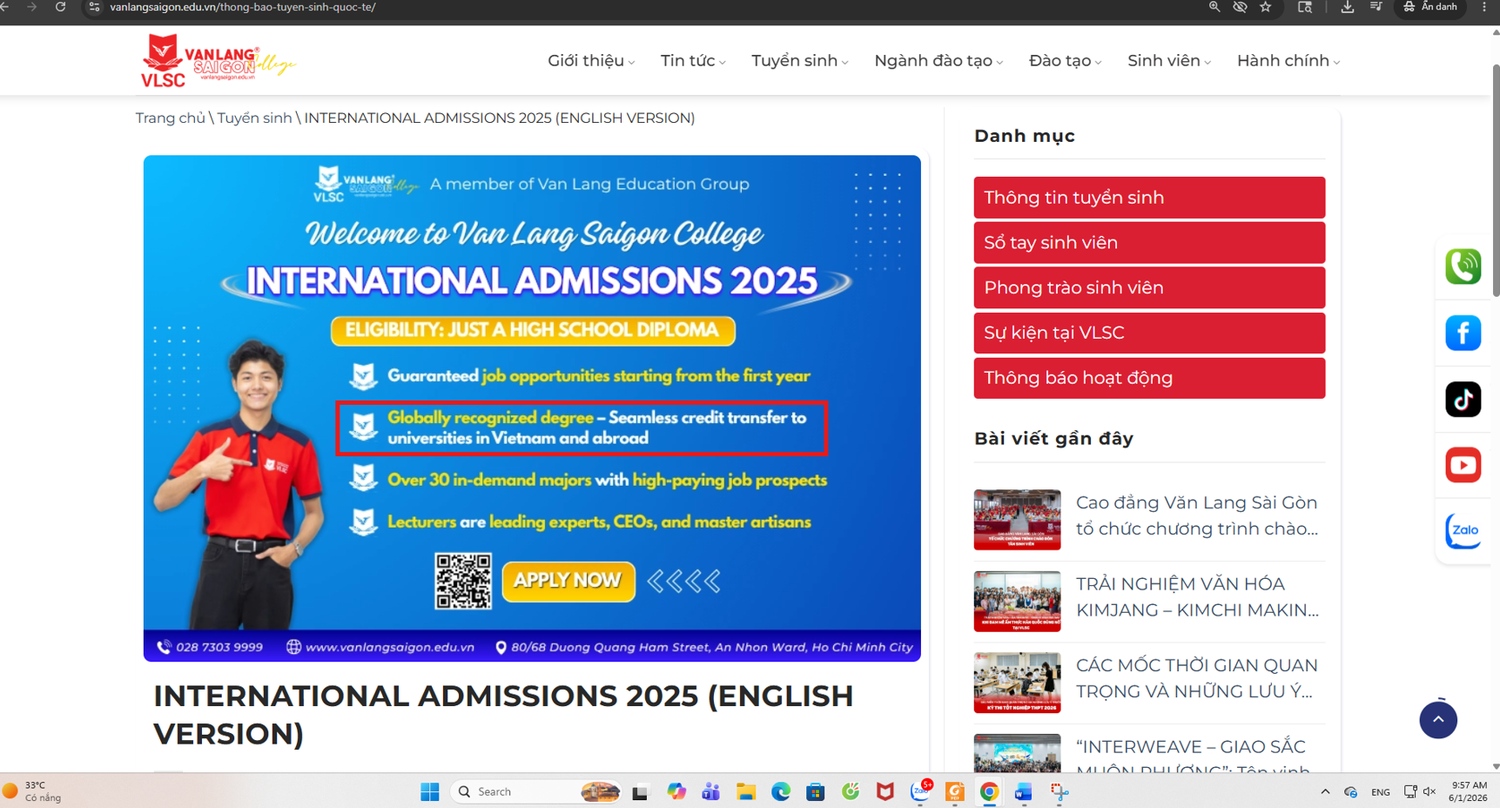Click the Windows taskbar Search box
The height and width of the screenshot is (808, 1500).
(537, 792)
